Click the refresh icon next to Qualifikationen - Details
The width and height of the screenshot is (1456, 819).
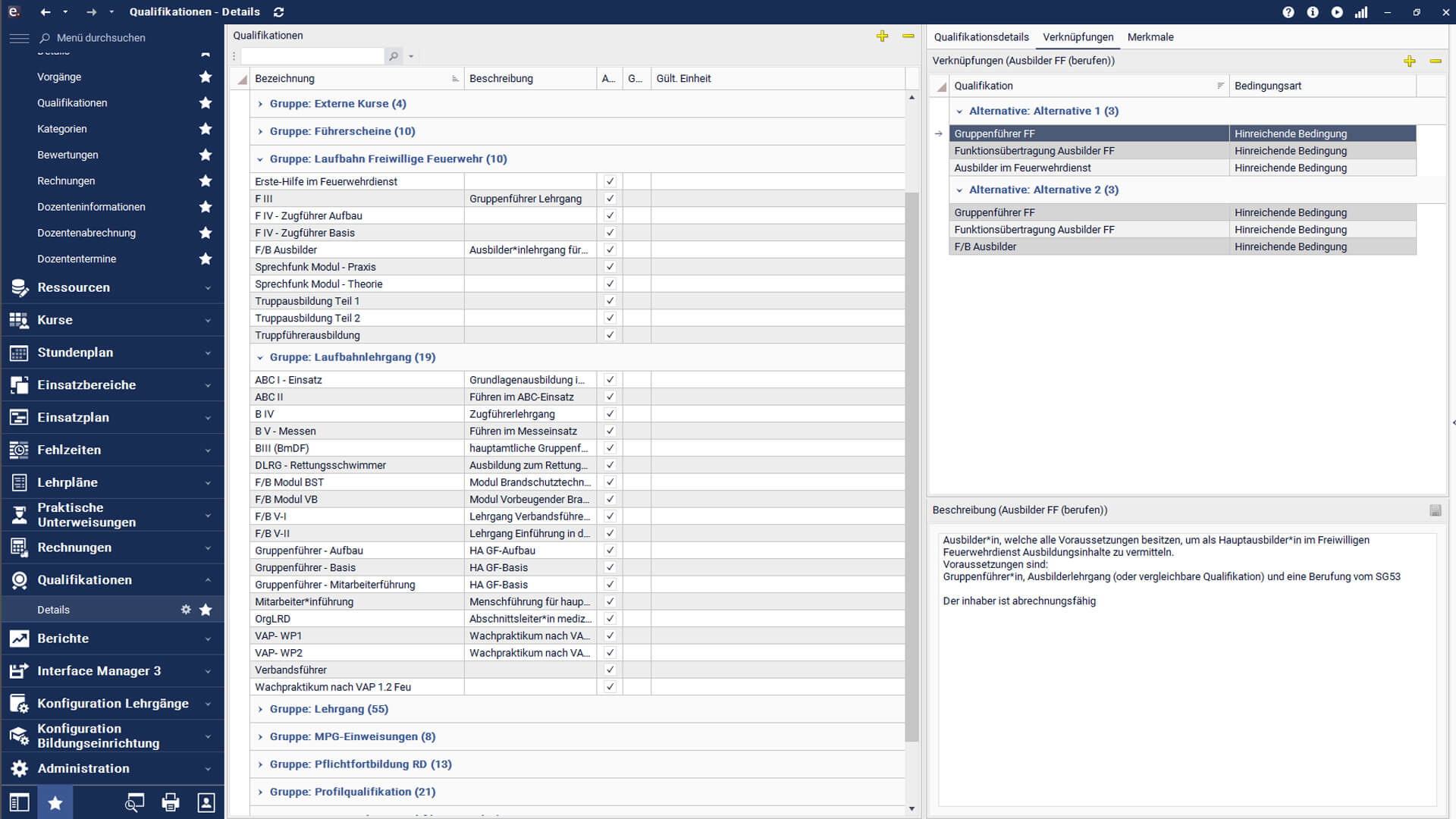tap(278, 12)
